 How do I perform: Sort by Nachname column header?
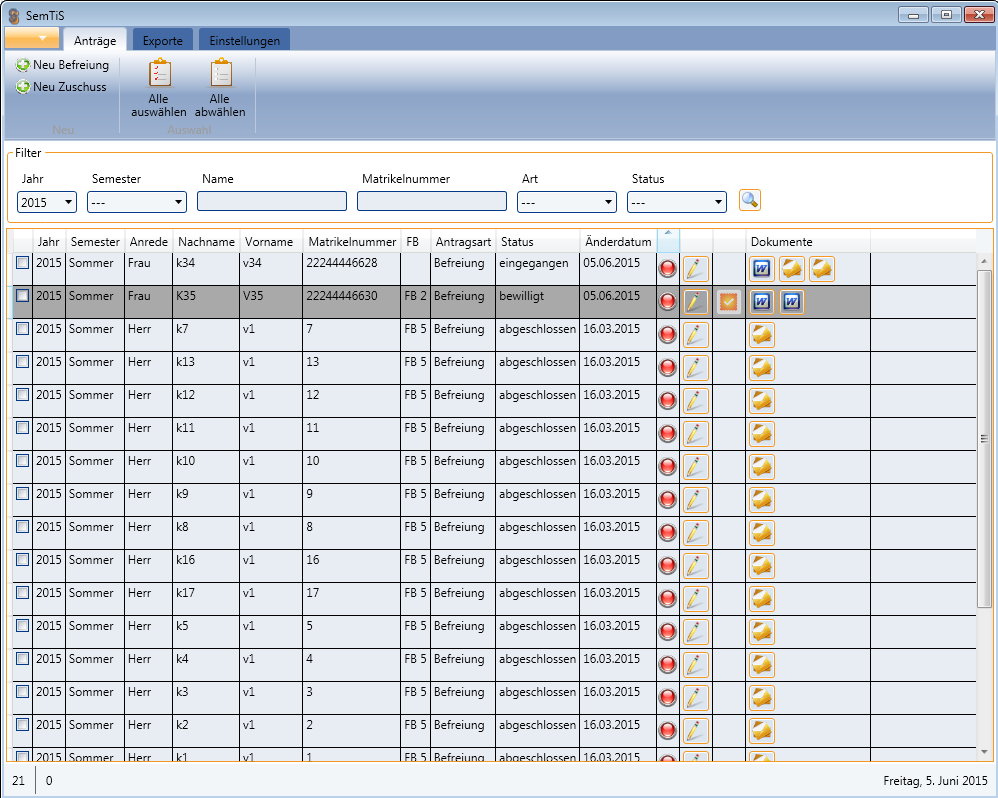(x=206, y=242)
